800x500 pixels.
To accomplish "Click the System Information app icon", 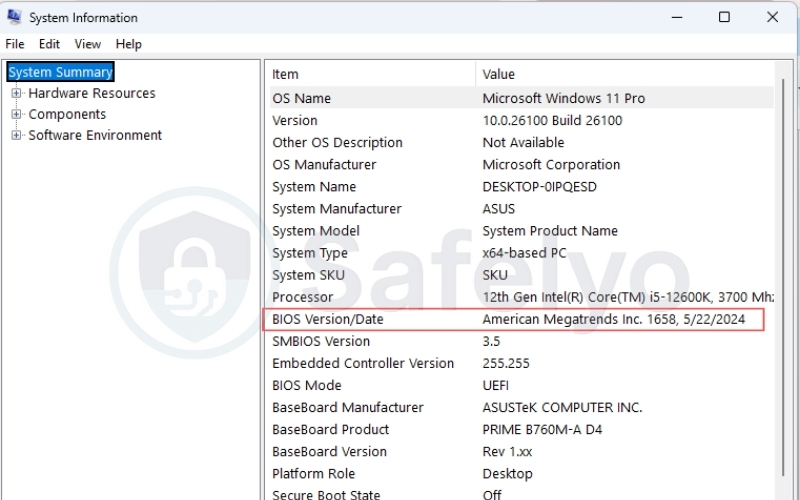I will click(x=14, y=17).
